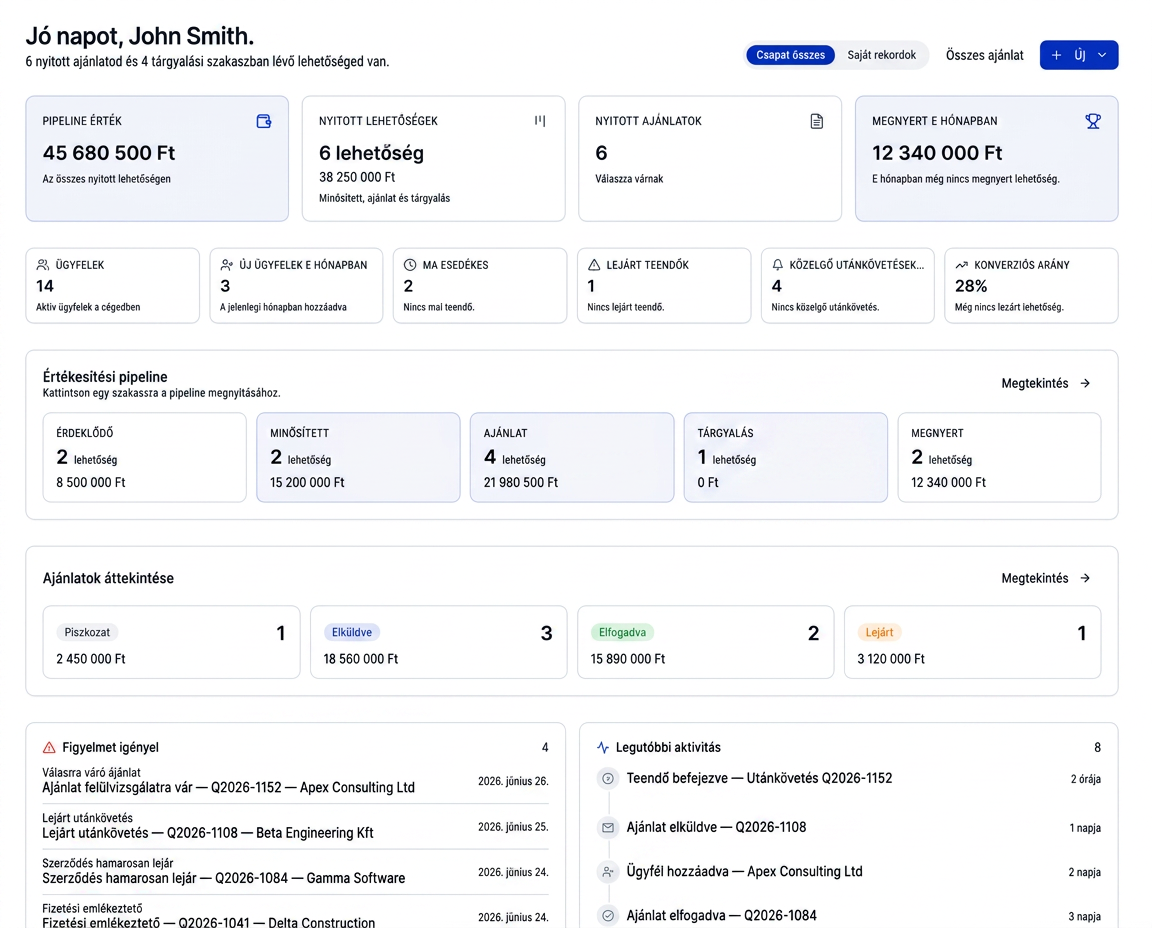This screenshot has width=1152, height=928.
Task: Click the trophy icon in Megnyert e hónapban
Action: point(1092,121)
